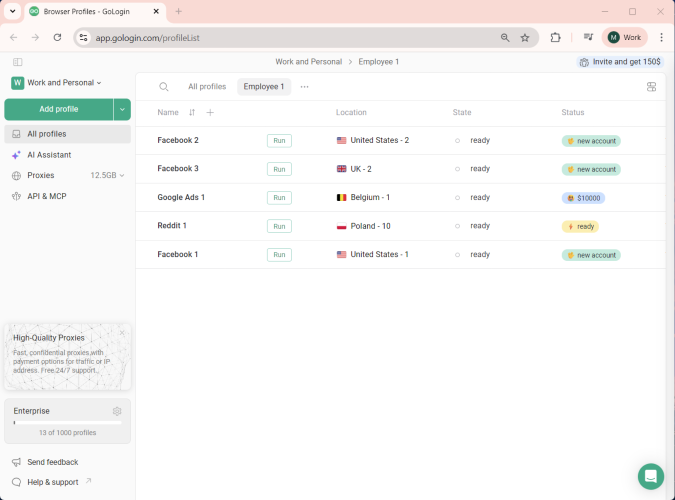Click UK - 2 proxy location

pos(354,169)
